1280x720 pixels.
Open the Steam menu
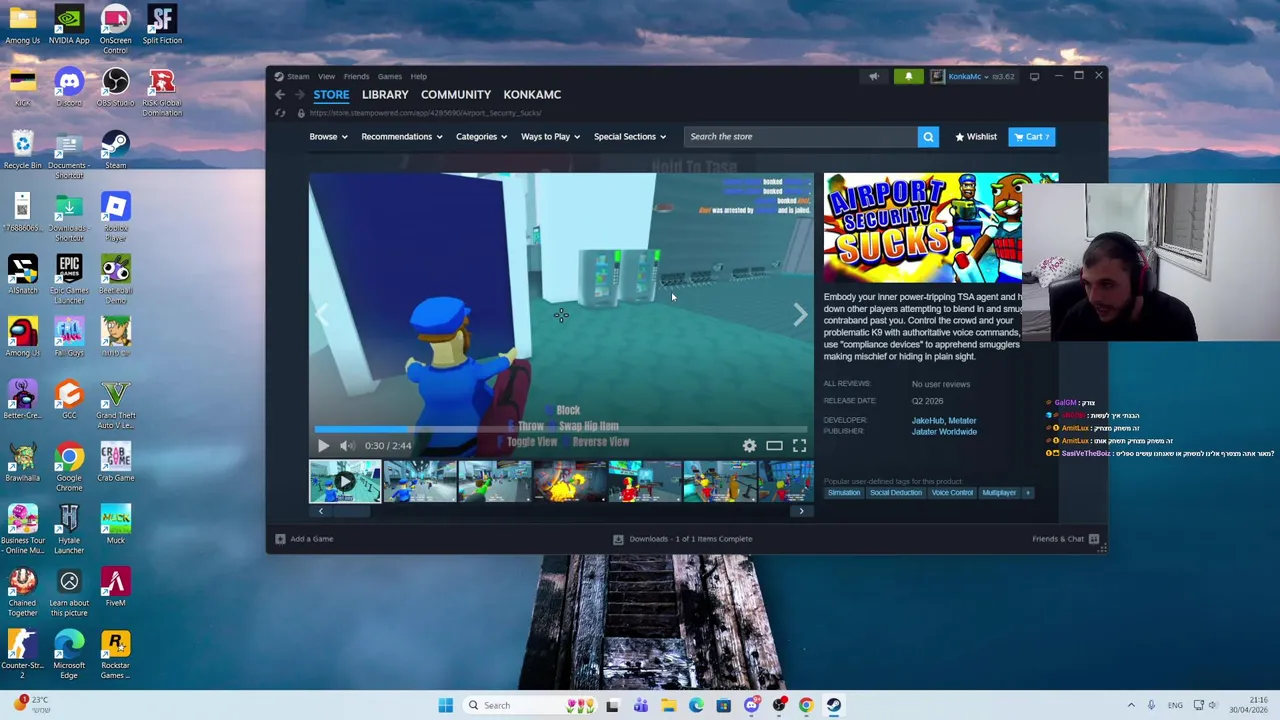pyautogui.click(x=298, y=76)
